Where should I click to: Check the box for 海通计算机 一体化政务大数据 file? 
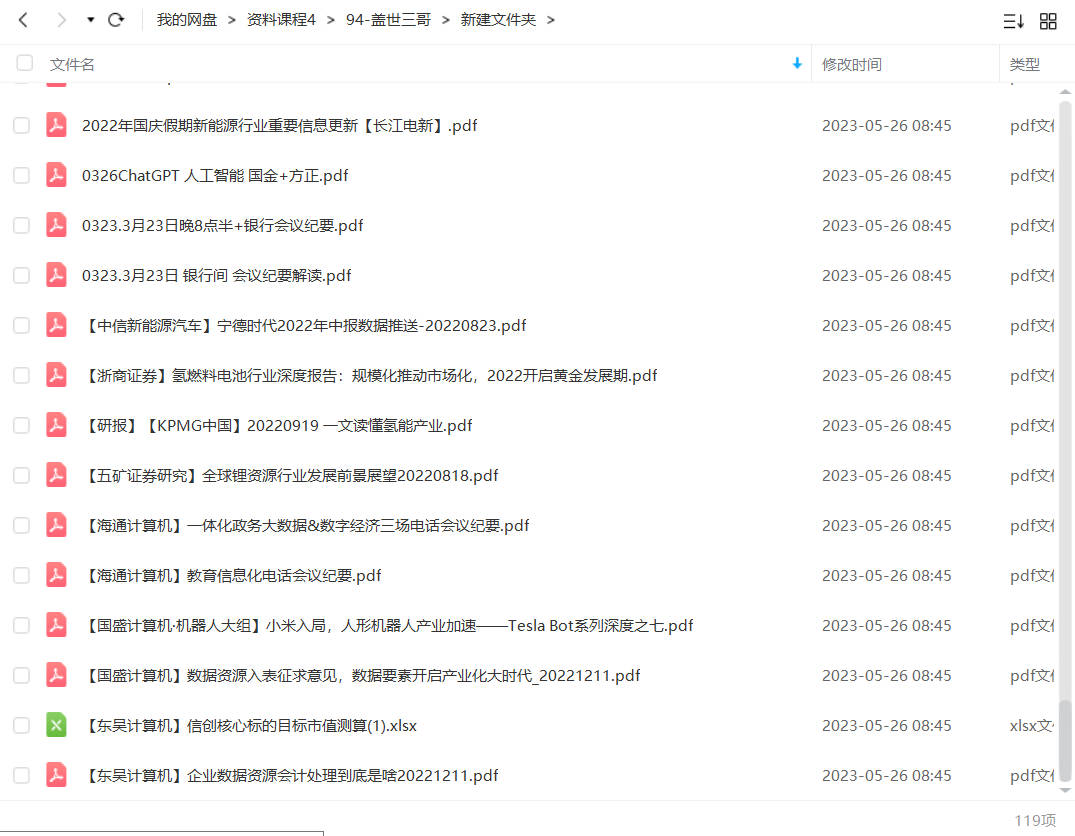point(22,525)
